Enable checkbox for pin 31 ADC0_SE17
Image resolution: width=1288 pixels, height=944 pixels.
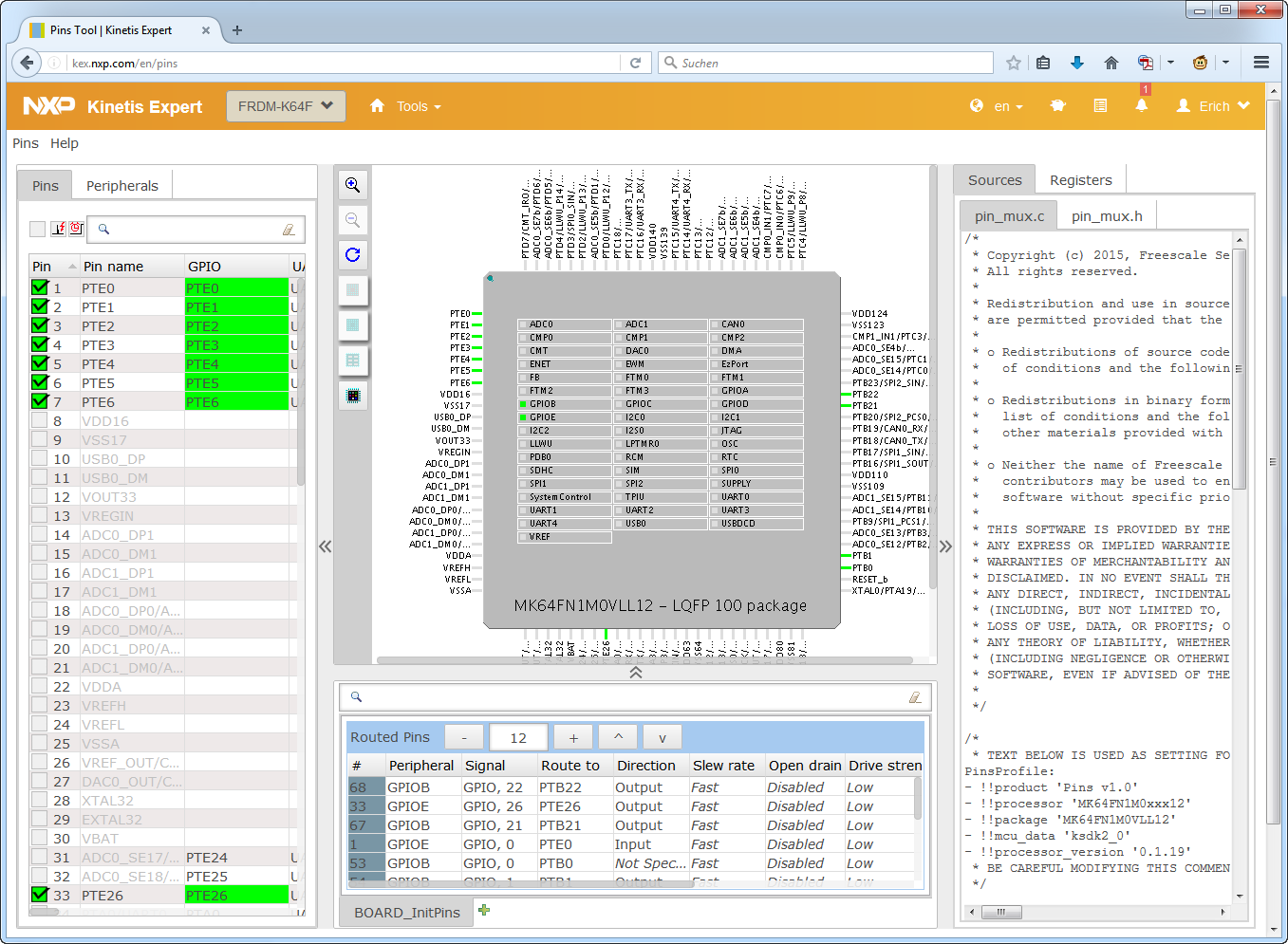pyautogui.click(x=40, y=857)
